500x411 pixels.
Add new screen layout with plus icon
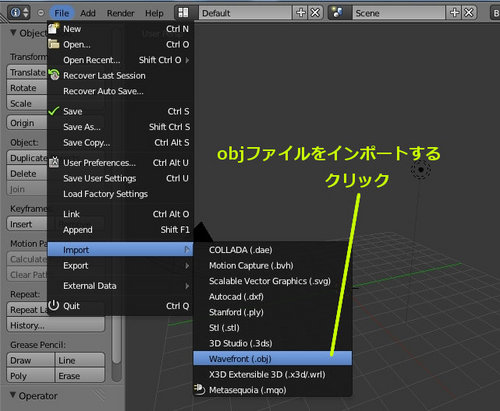(301, 13)
